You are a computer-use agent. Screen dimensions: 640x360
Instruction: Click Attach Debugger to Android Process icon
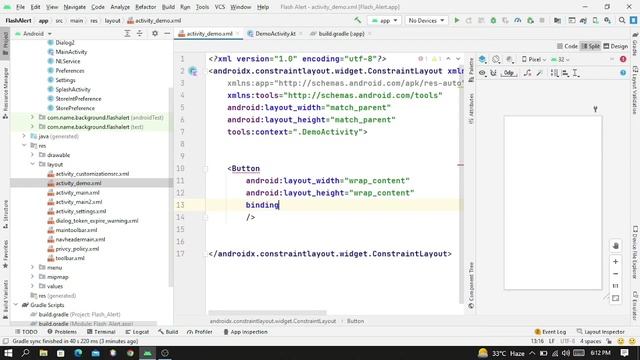(530, 20)
